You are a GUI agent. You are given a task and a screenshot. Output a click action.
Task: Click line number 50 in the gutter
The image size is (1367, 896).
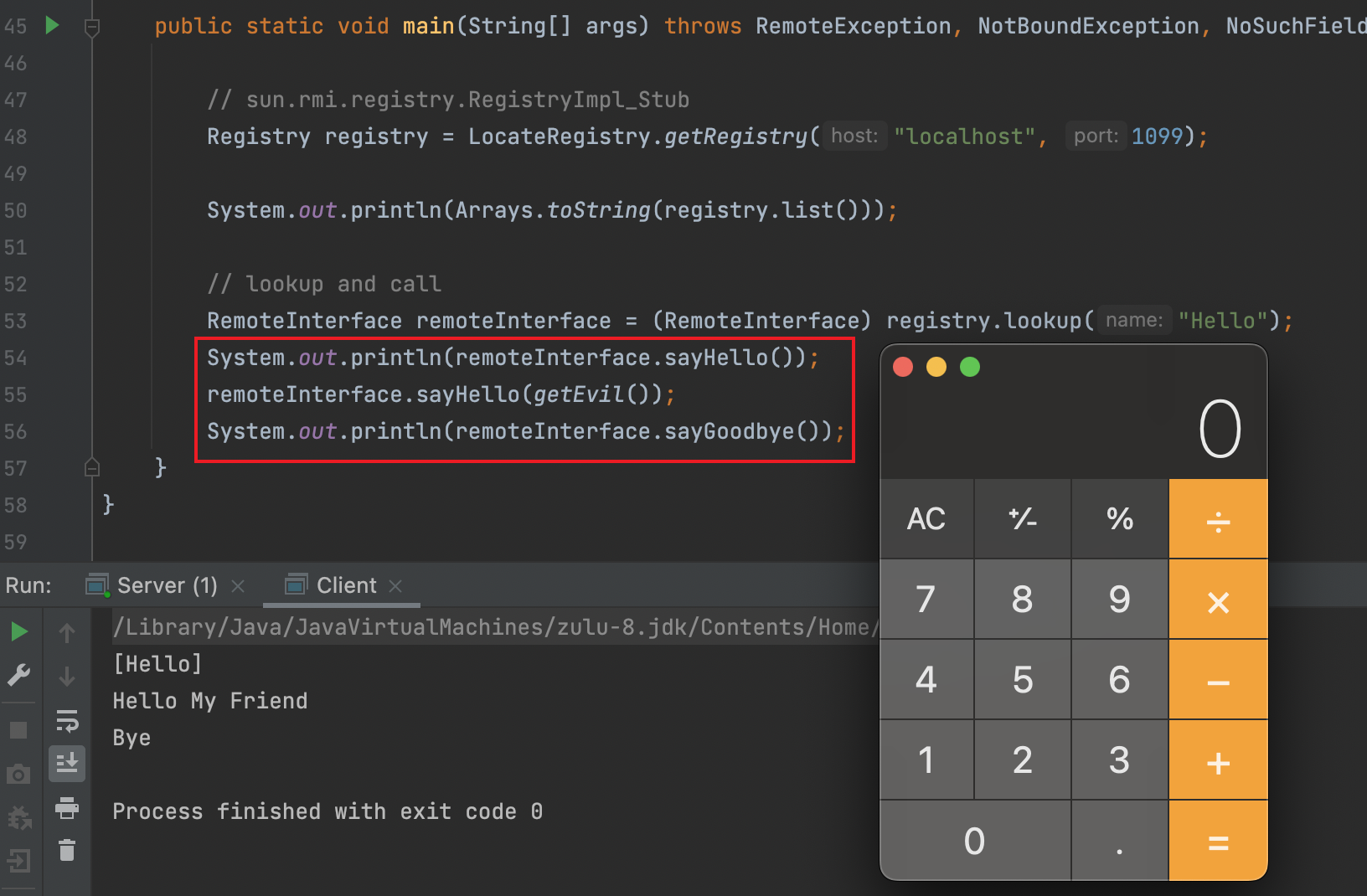(x=15, y=210)
